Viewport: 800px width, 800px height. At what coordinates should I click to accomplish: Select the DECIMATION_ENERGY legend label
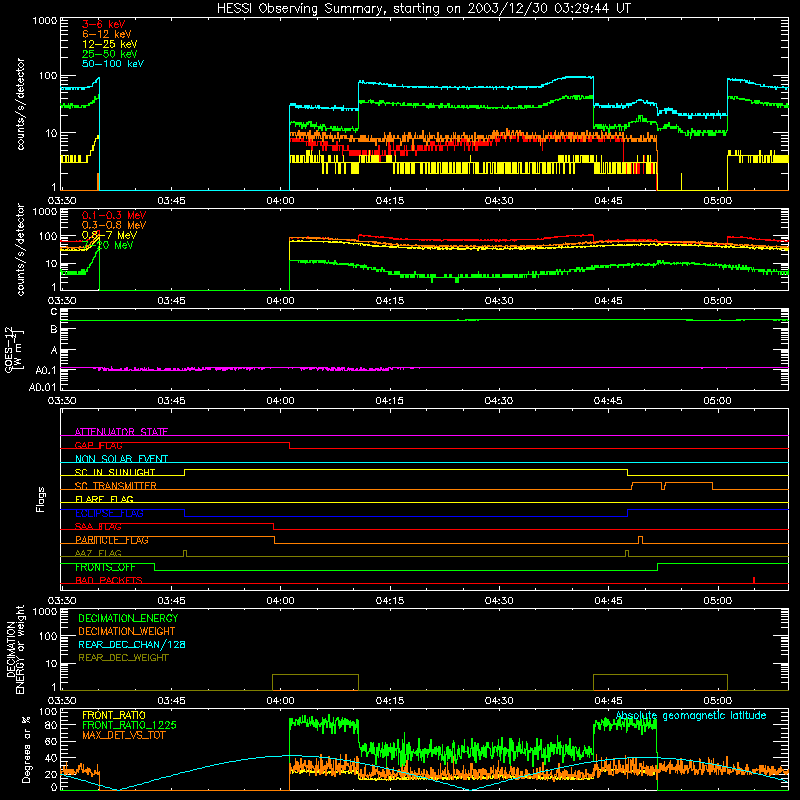[128, 618]
